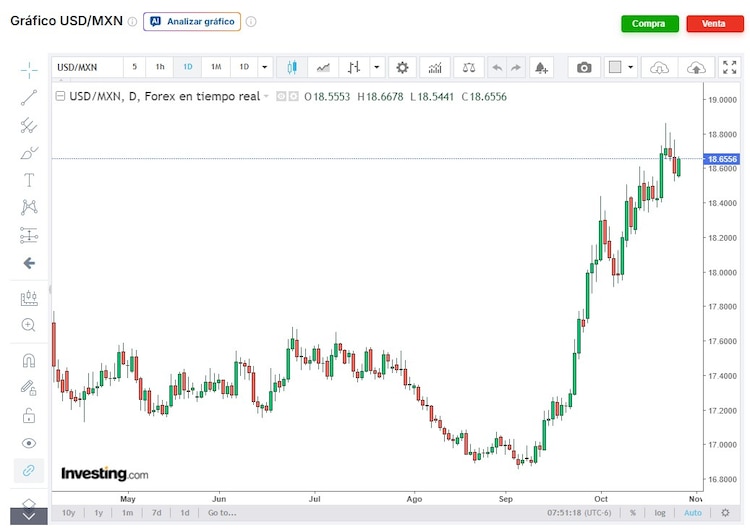Select the highlighted 1D interval

pyautogui.click(x=188, y=67)
